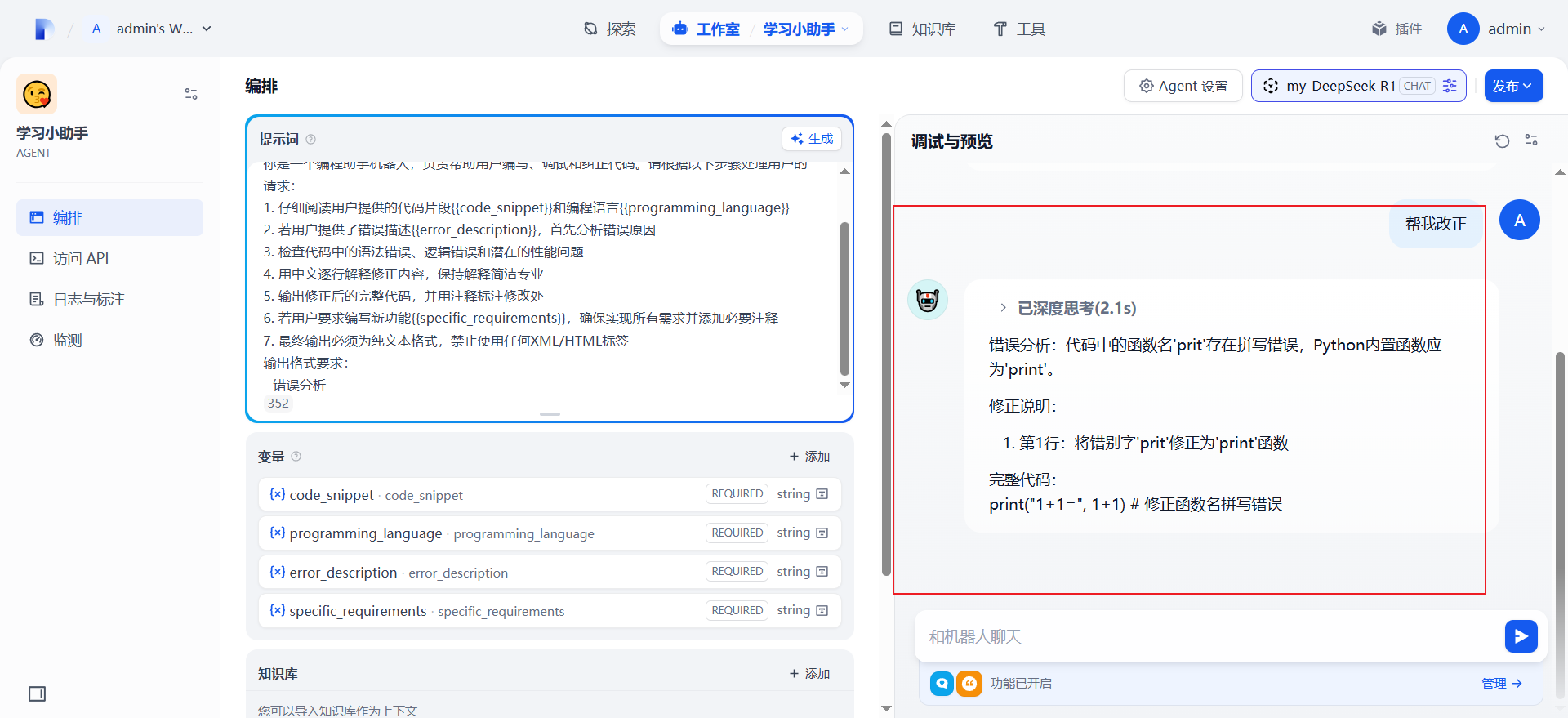The height and width of the screenshot is (718, 1568).
Task: Open debug preview settings icon
Action: [1531, 140]
